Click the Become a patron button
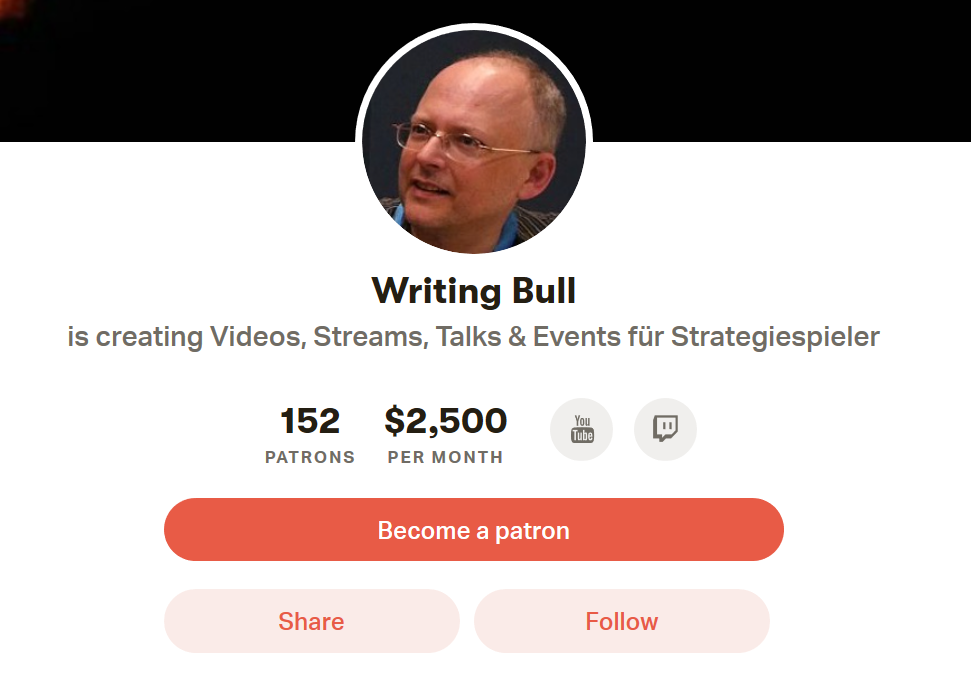This screenshot has width=971, height=691. tap(474, 529)
